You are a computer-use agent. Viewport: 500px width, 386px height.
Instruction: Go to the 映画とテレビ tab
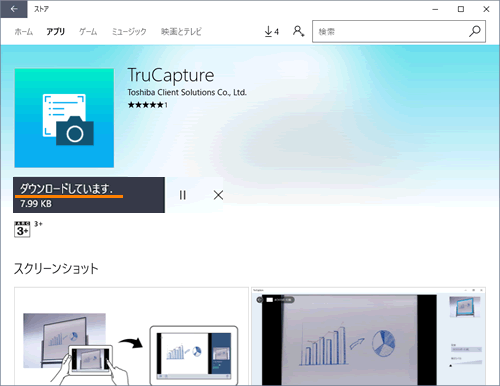coord(181,32)
